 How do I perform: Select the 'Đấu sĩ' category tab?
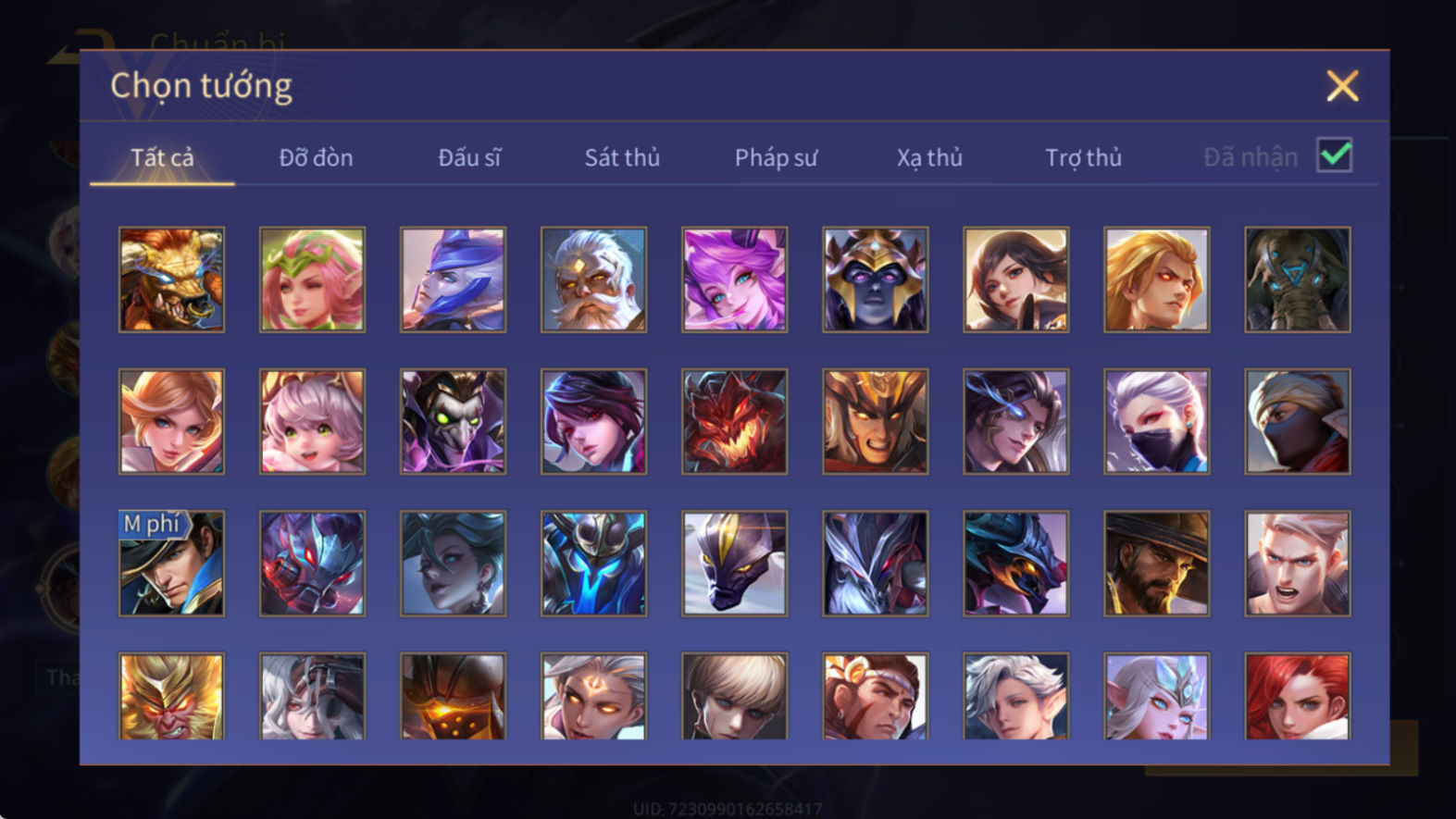469,157
